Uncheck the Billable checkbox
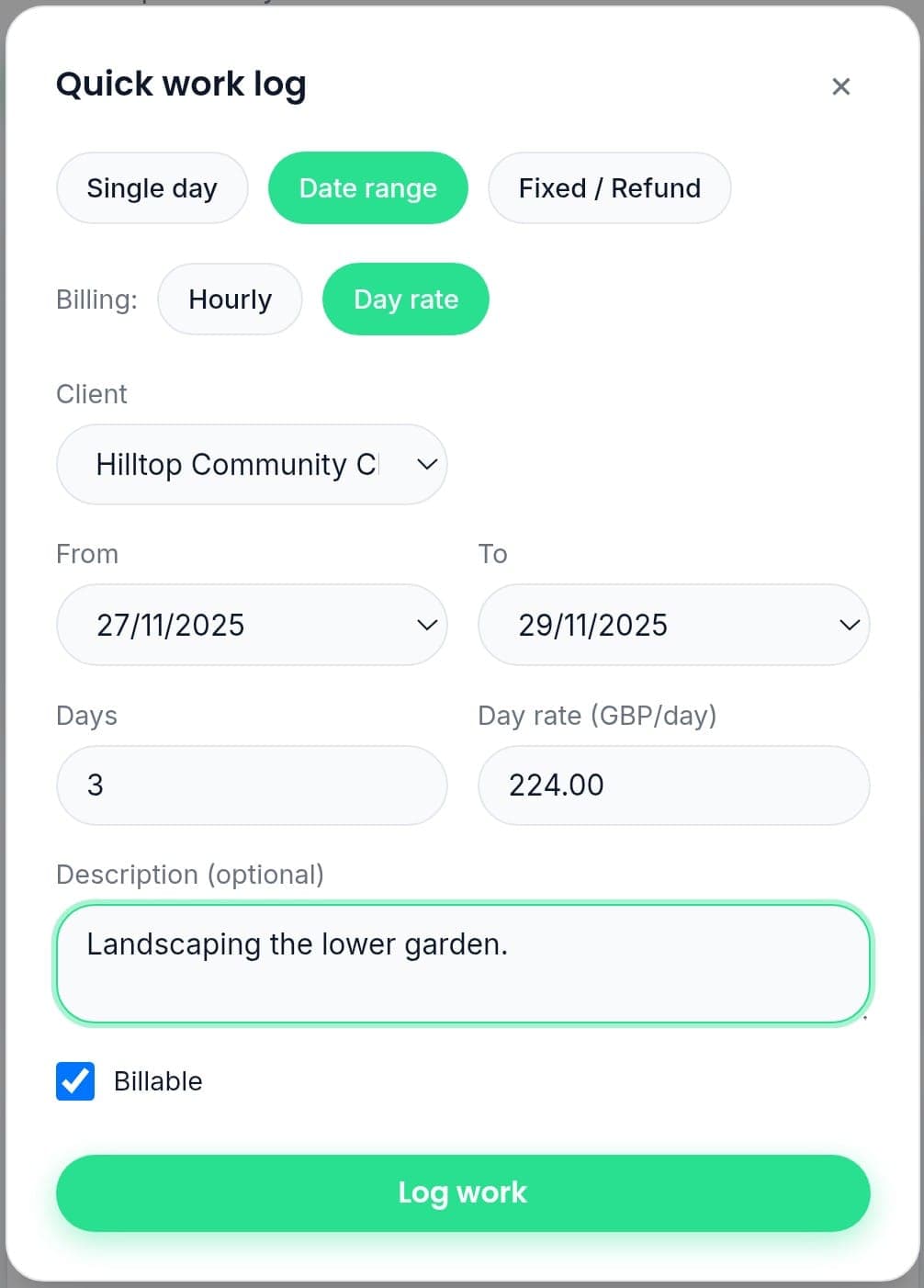This screenshot has height=1288, width=924. point(74,1081)
